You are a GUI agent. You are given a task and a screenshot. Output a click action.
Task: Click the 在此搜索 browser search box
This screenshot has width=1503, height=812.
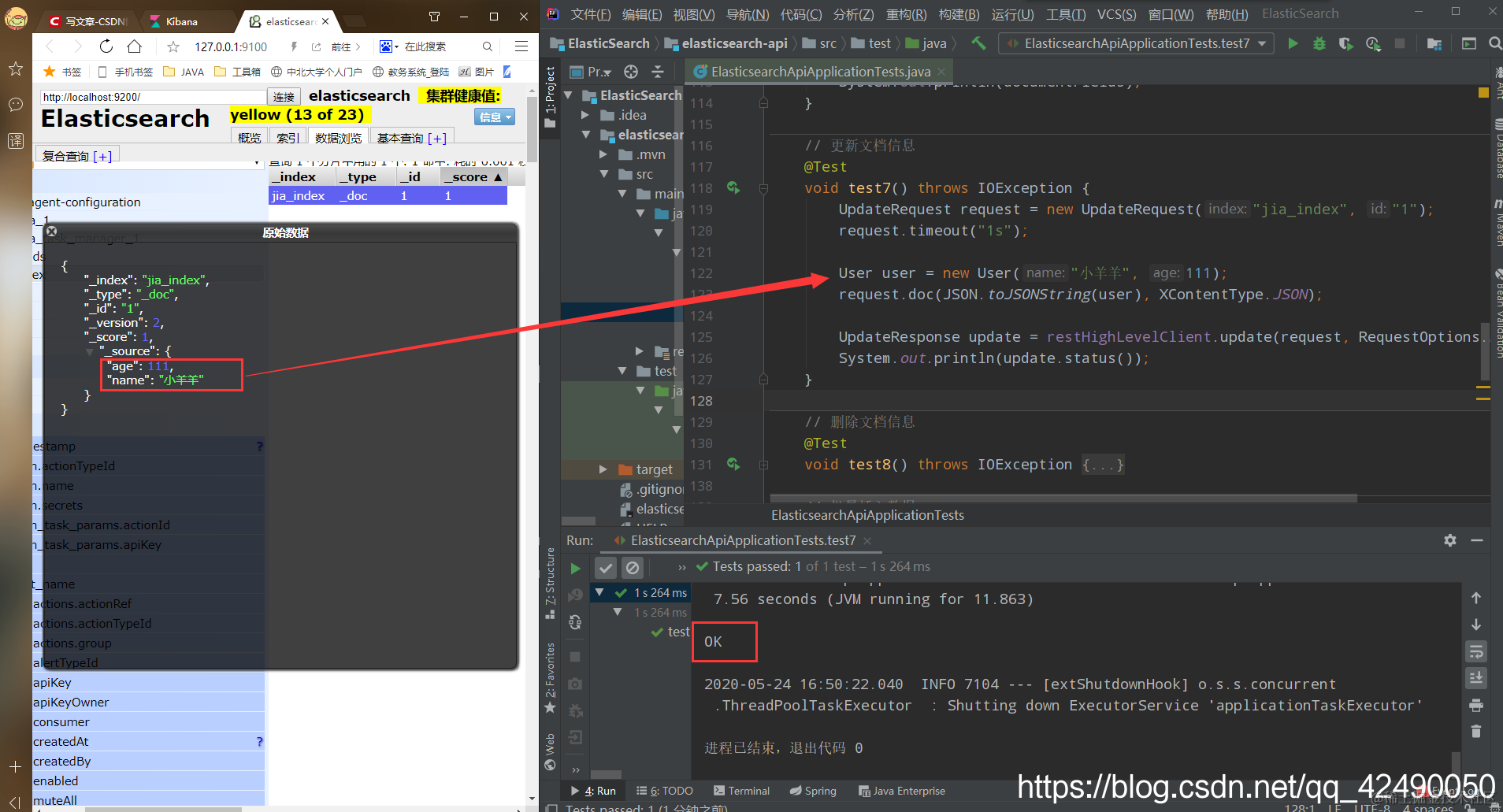point(437,46)
